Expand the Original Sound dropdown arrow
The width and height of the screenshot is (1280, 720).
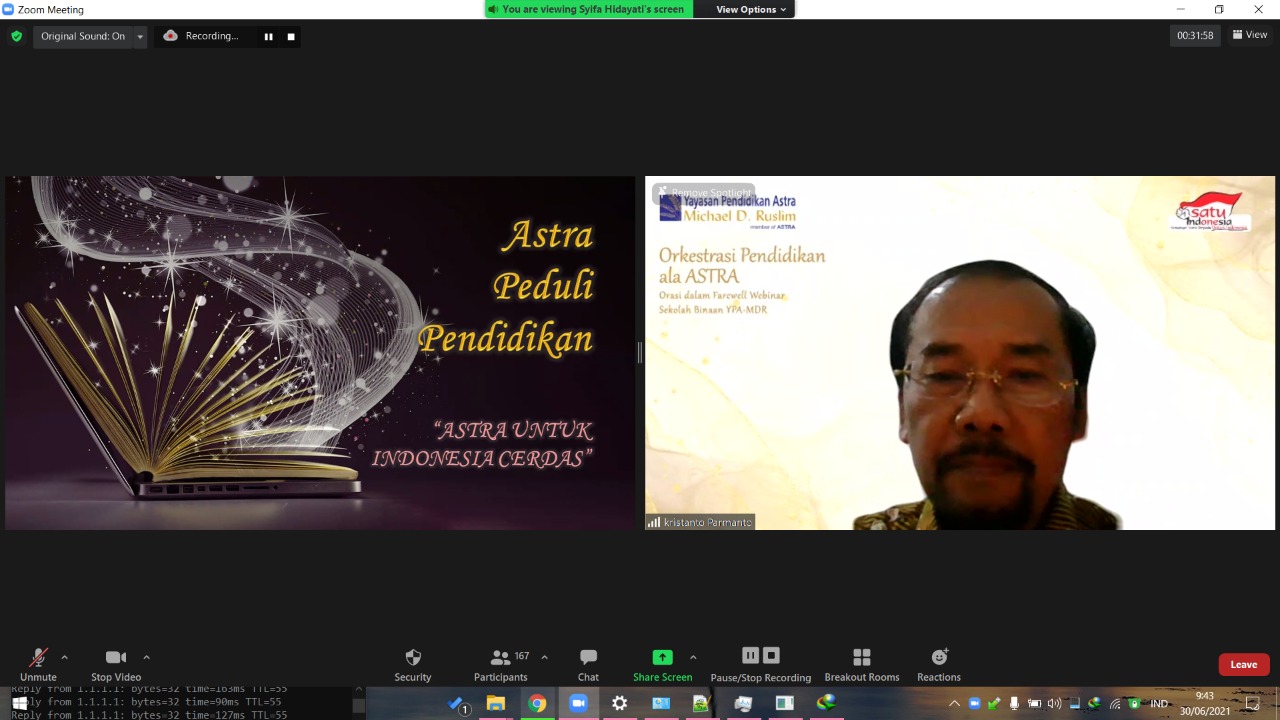coord(140,36)
